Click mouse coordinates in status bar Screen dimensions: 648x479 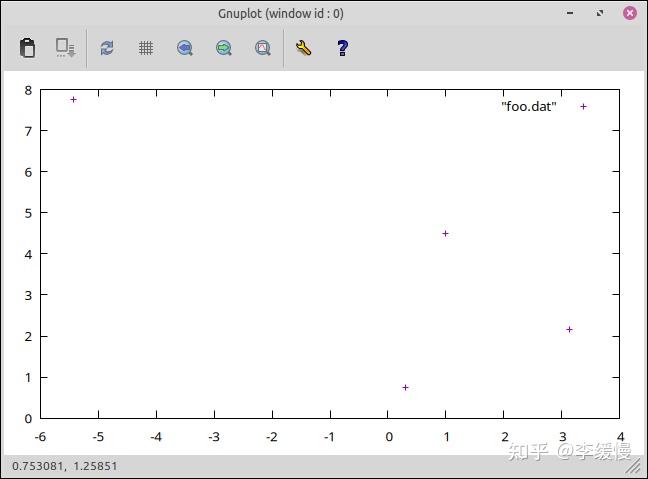(64, 466)
